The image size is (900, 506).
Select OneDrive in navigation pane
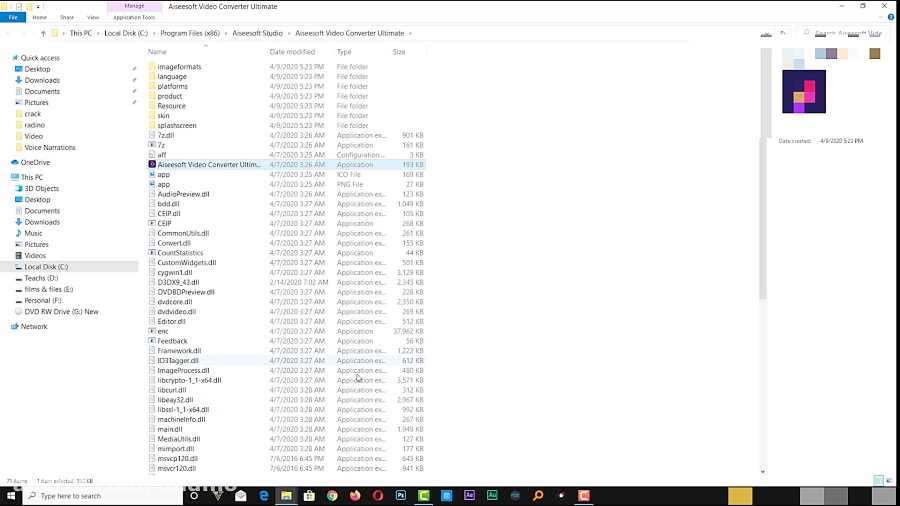[x=35, y=162]
